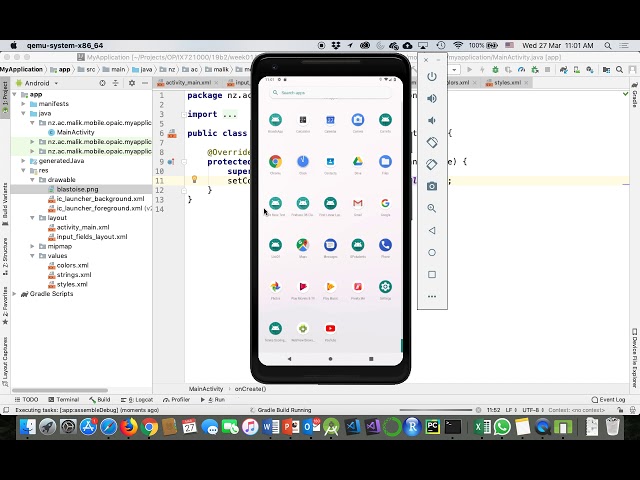Open the Phone app in emulator
Image resolution: width=640 pixels, height=480 pixels.
pos(385,245)
